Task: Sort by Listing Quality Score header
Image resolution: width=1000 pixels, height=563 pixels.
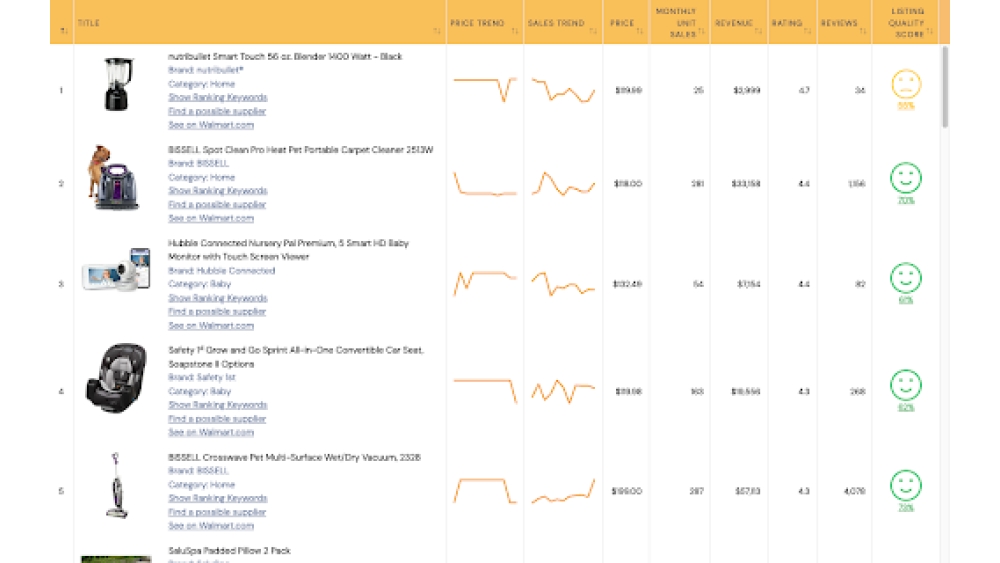Action: coord(906,23)
